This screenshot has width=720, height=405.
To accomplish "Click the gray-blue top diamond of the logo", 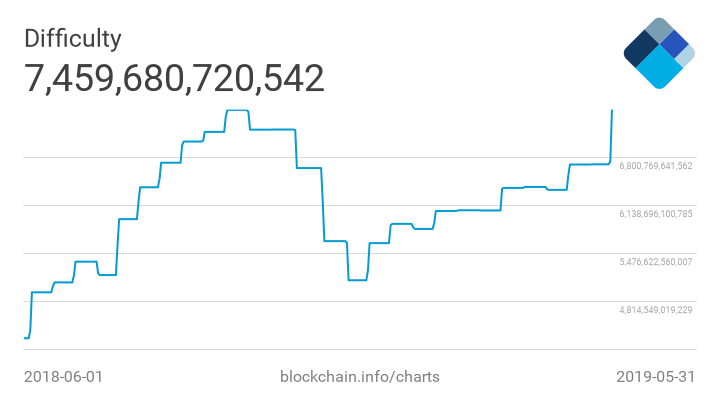I will coord(658,30).
